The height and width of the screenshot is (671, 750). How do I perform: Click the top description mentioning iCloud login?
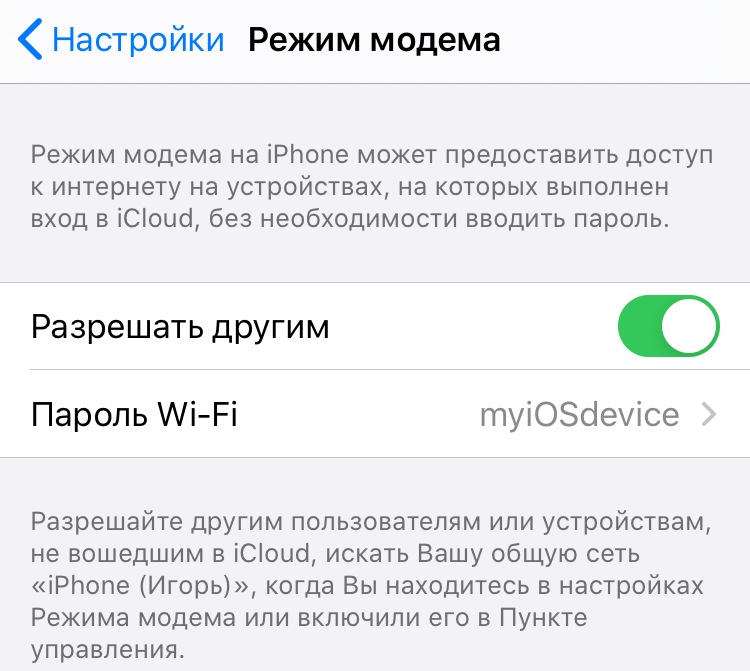[x=372, y=187]
